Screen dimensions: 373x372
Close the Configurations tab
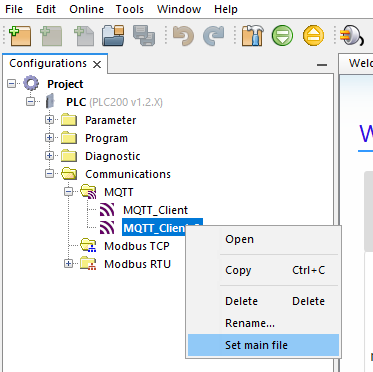coord(97,64)
